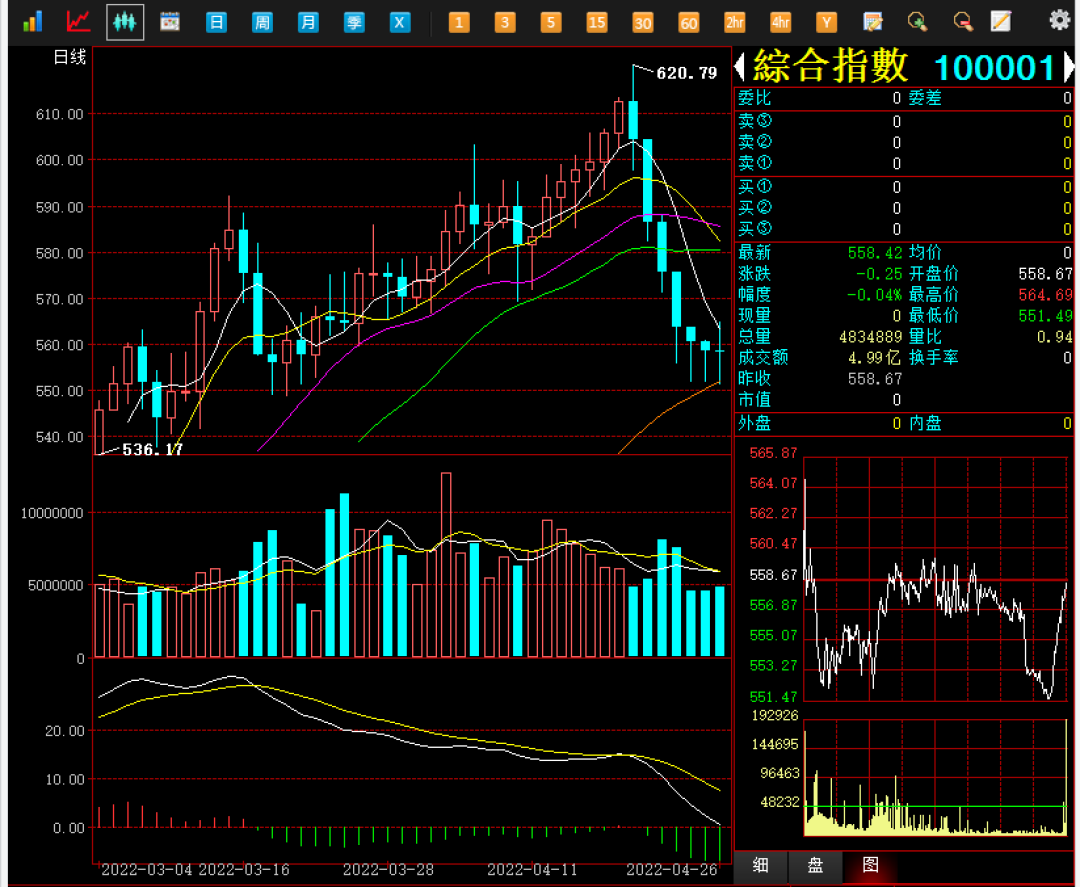Click the 2022-04-11 date on time axis
This screenshot has height=887, width=1080.
[532, 870]
